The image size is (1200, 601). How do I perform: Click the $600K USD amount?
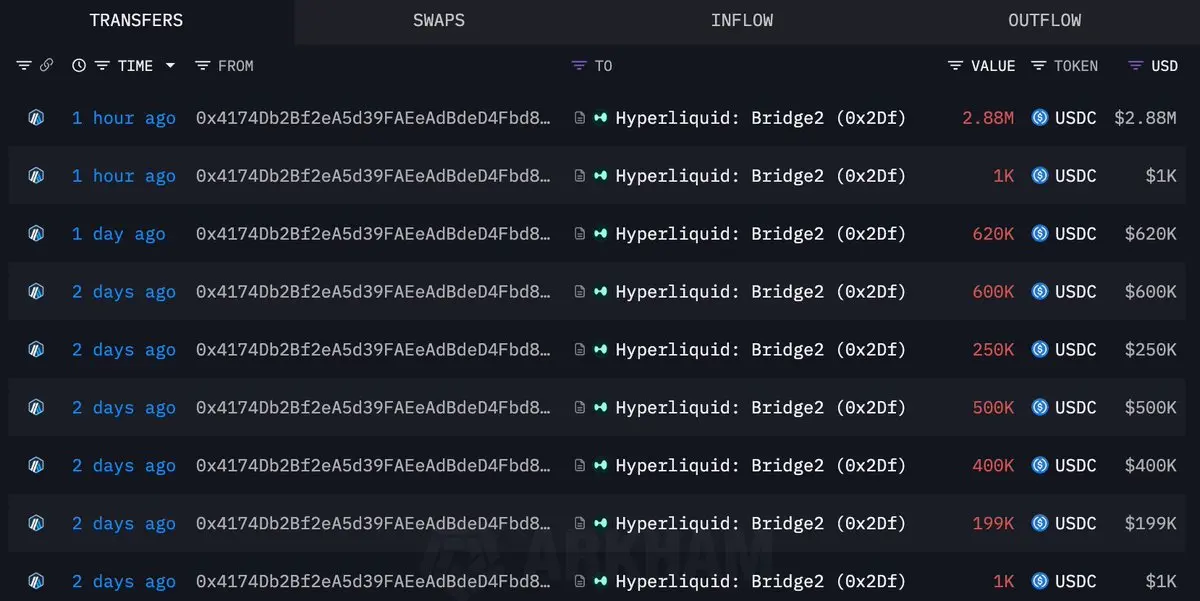click(x=1150, y=292)
